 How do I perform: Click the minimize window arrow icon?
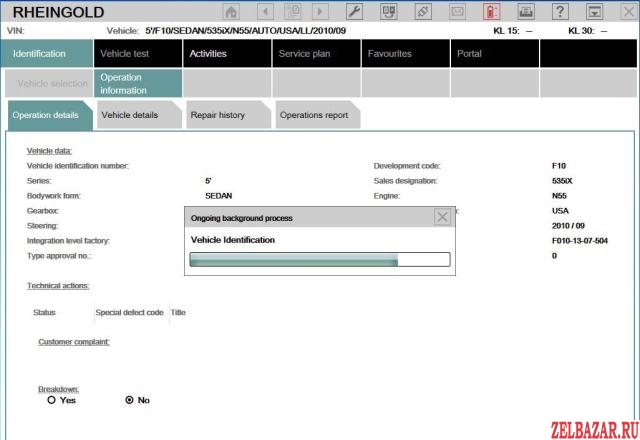click(594, 11)
